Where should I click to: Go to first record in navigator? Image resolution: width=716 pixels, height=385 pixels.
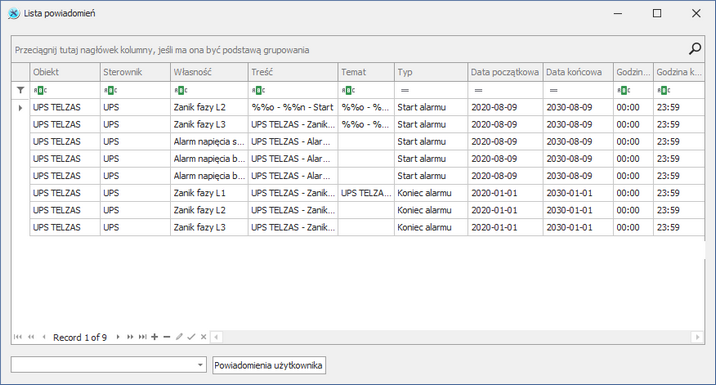[18, 337]
